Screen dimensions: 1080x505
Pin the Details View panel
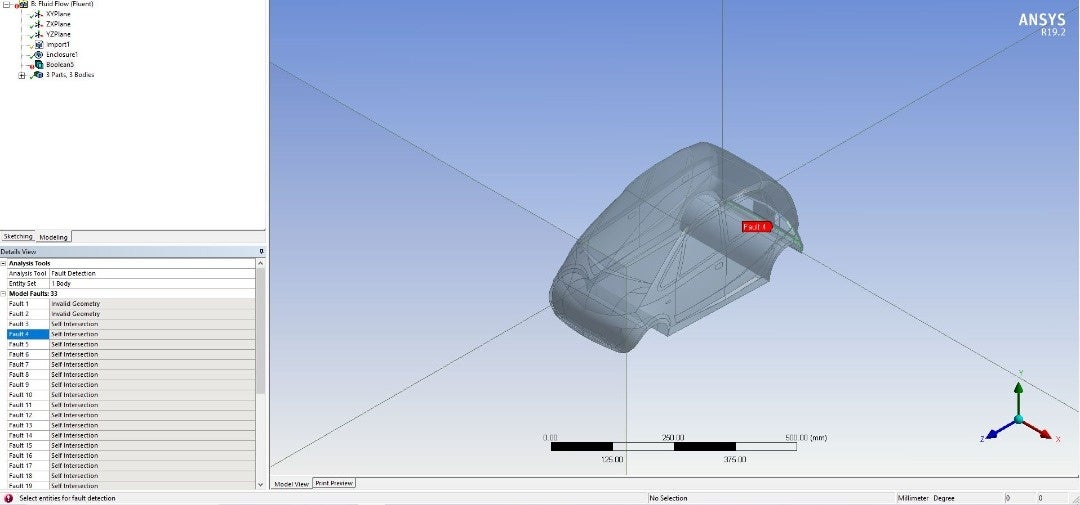[x=261, y=252]
